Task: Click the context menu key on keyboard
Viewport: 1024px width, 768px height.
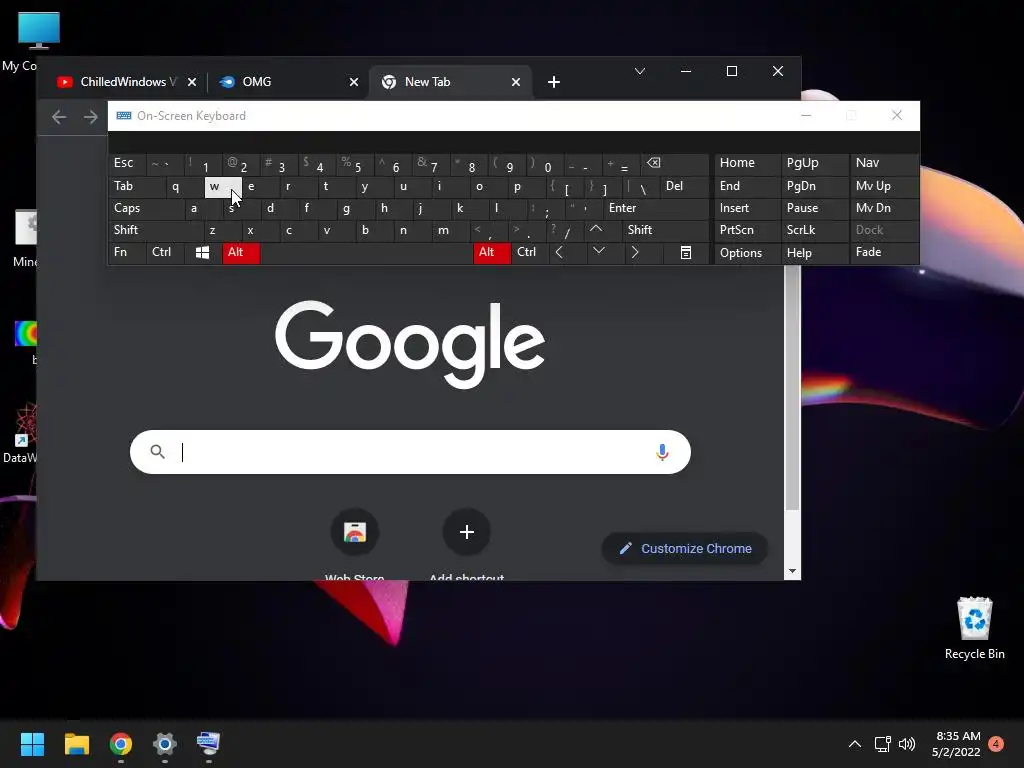Action: click(686, 253)
